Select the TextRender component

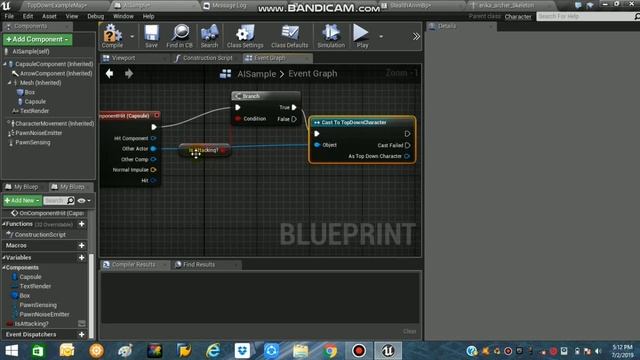point(34,111)
